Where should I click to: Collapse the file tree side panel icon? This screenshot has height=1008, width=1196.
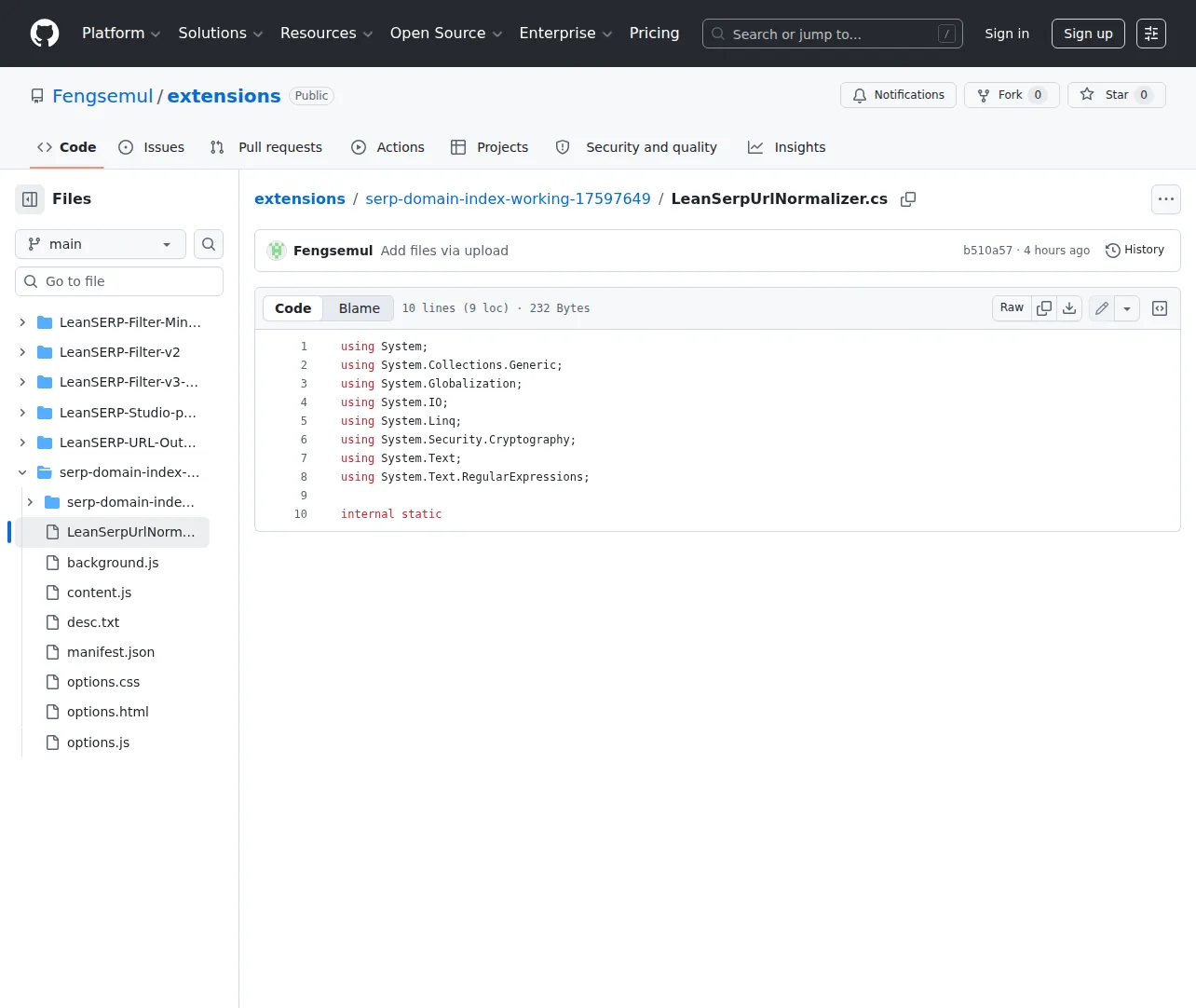click(30, 199)
